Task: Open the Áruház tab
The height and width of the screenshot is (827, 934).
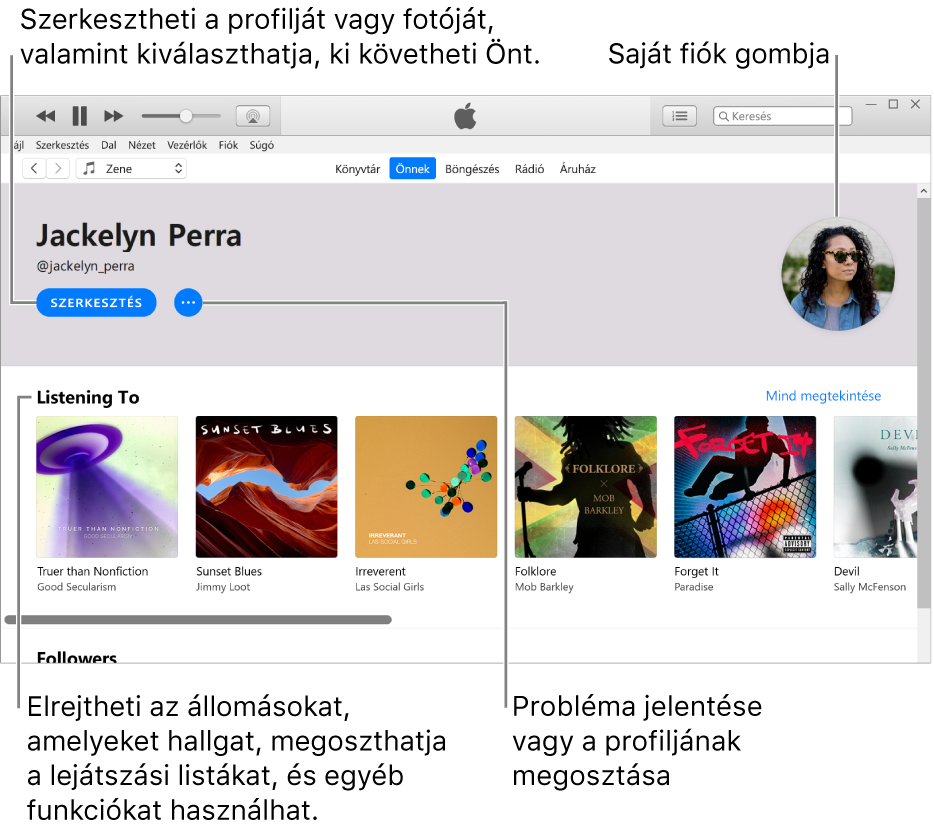Action: [x=577, y=169]
